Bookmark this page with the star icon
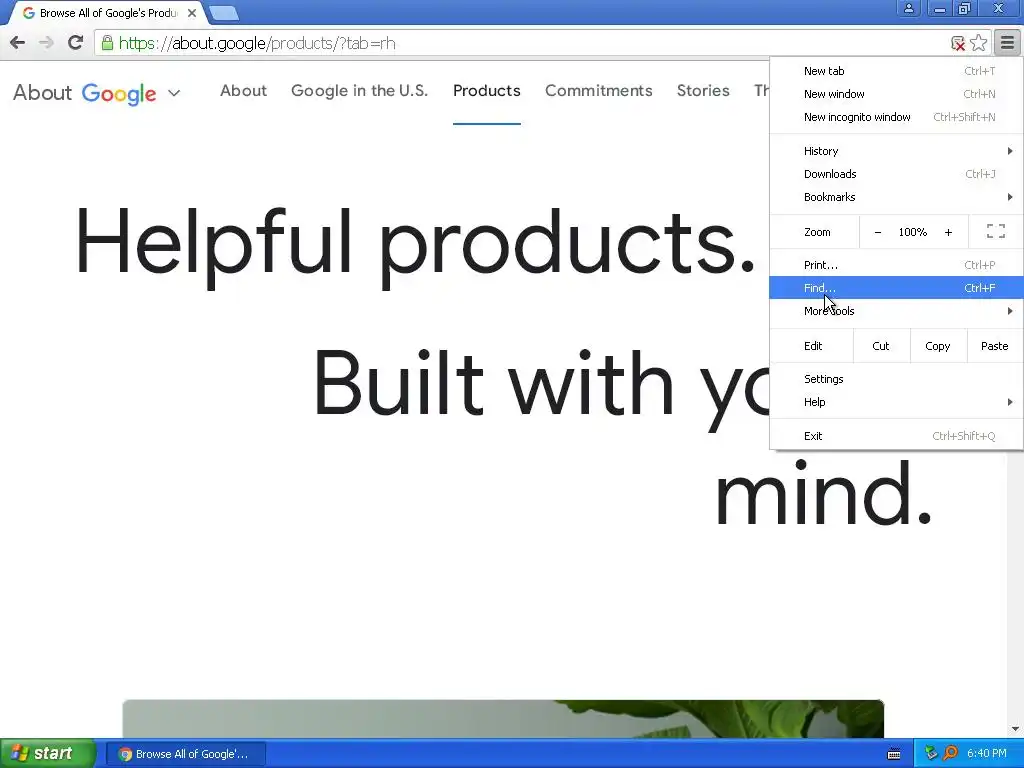 (x=978, y=43)
